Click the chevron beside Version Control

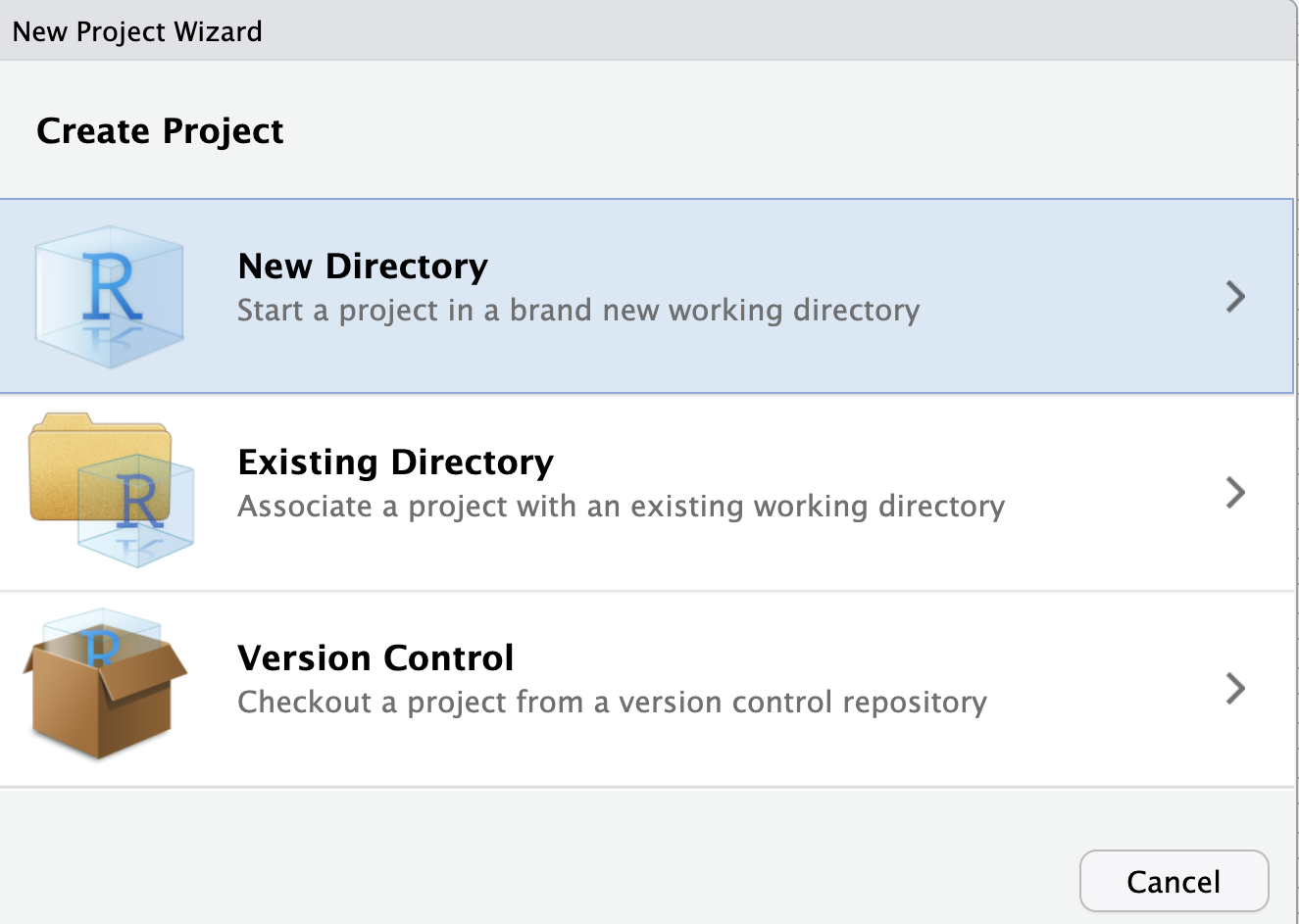point(1235,688)
